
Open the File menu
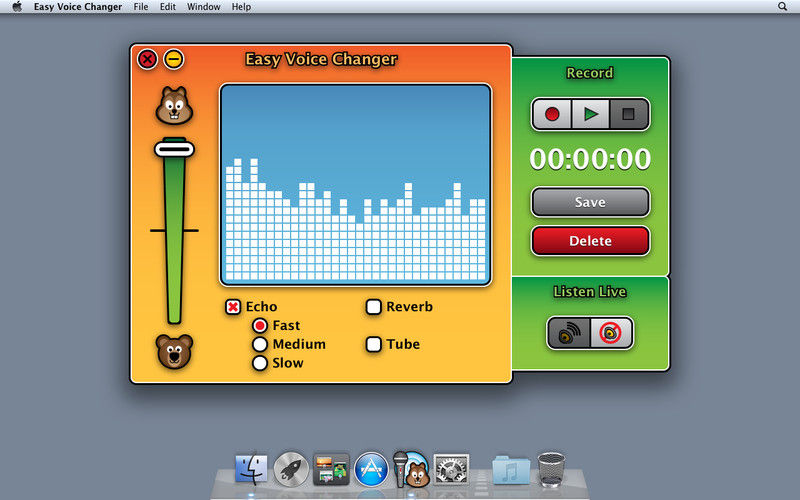141,7
